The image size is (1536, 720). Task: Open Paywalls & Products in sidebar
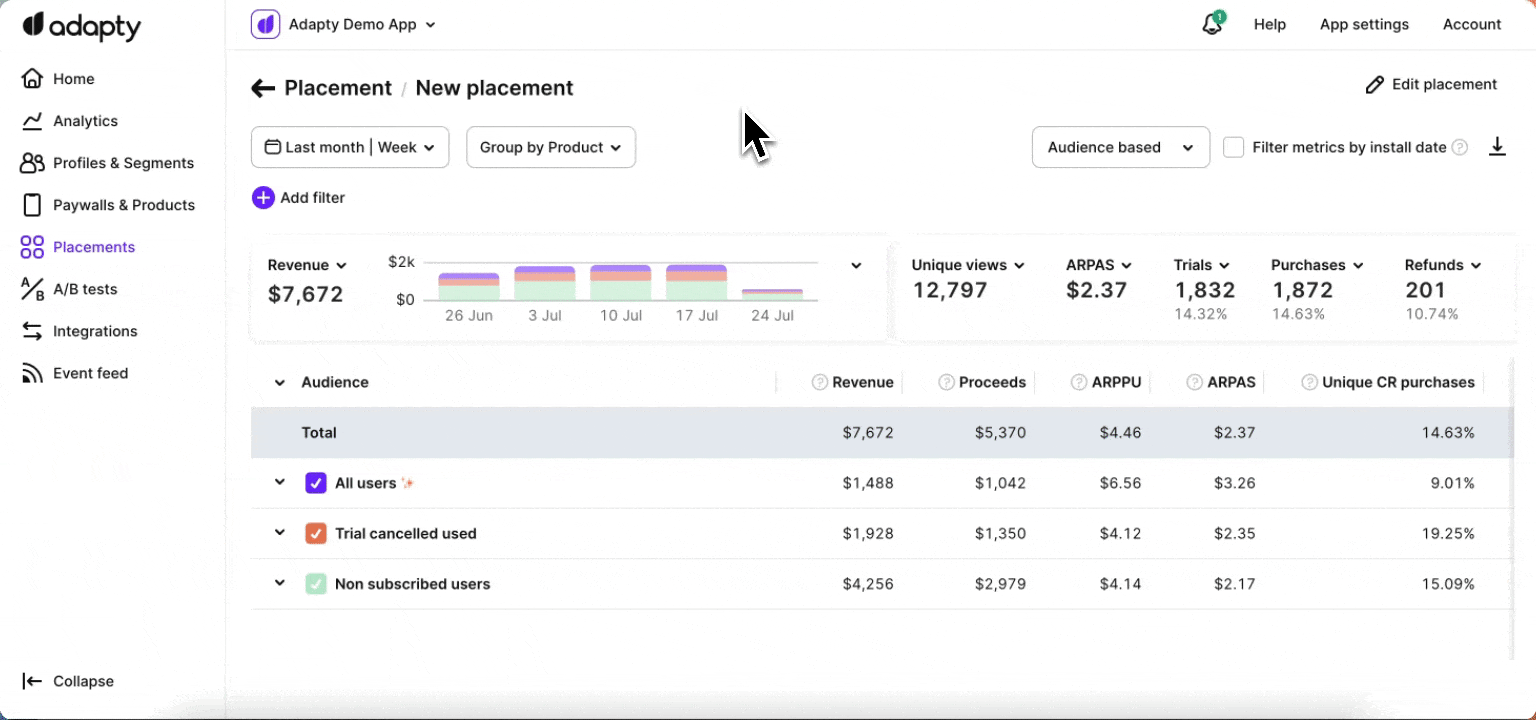[x=123, y=205]
